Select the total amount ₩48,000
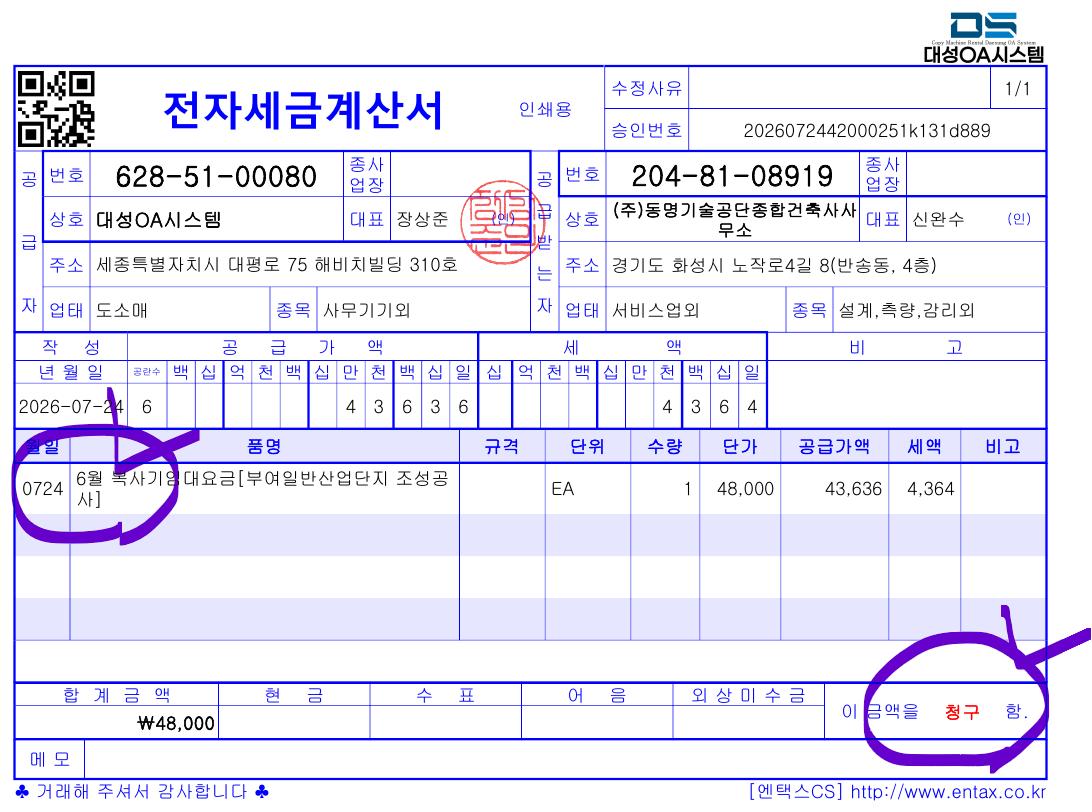Screen dimensions: 1092x812 coord(176,724)
